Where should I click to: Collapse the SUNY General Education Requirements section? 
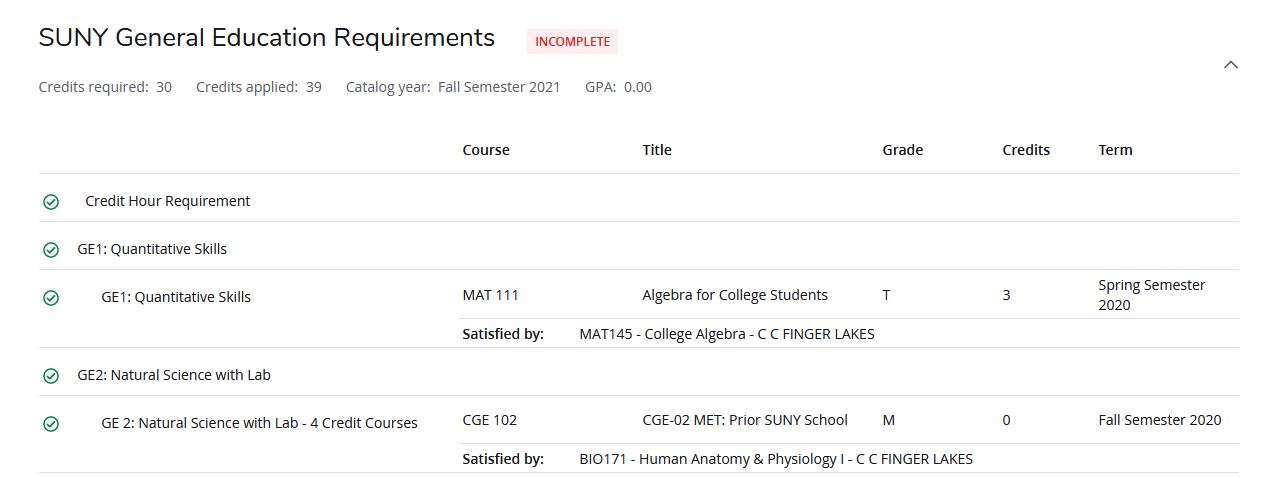(x=1231, y=65)
